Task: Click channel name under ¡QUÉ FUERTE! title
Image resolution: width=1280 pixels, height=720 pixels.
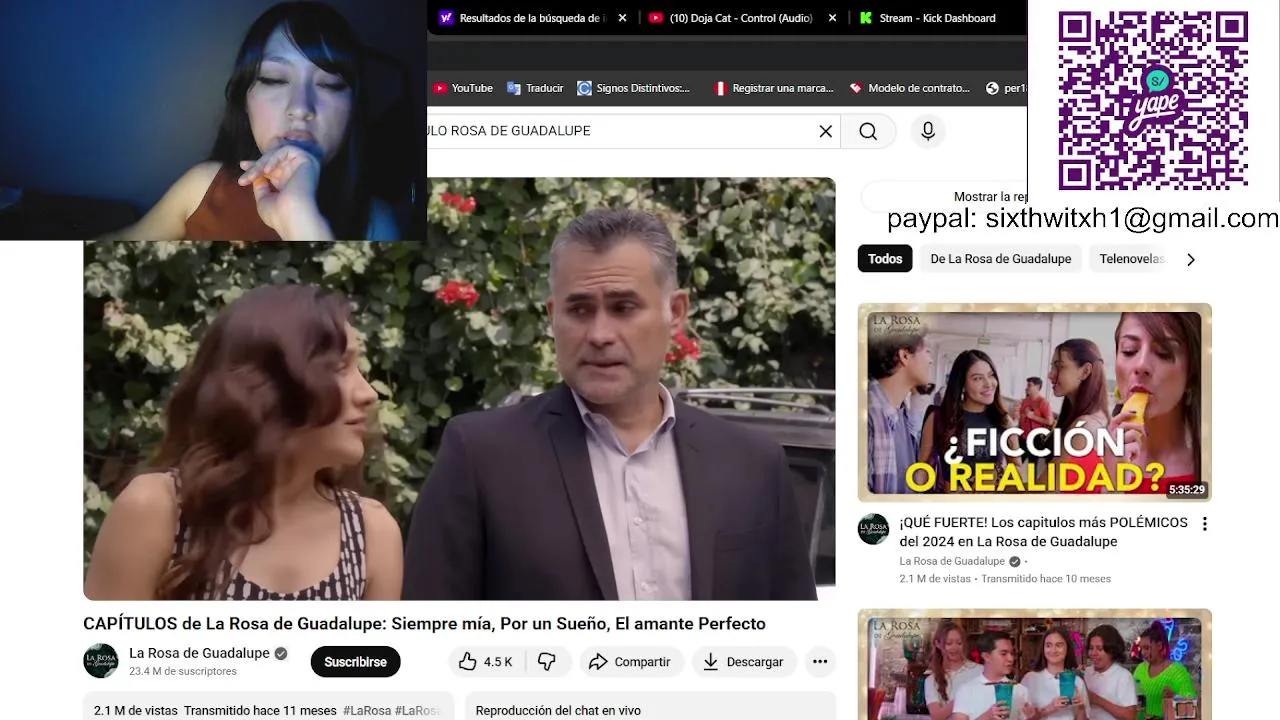Action: (x=952, y=561)
